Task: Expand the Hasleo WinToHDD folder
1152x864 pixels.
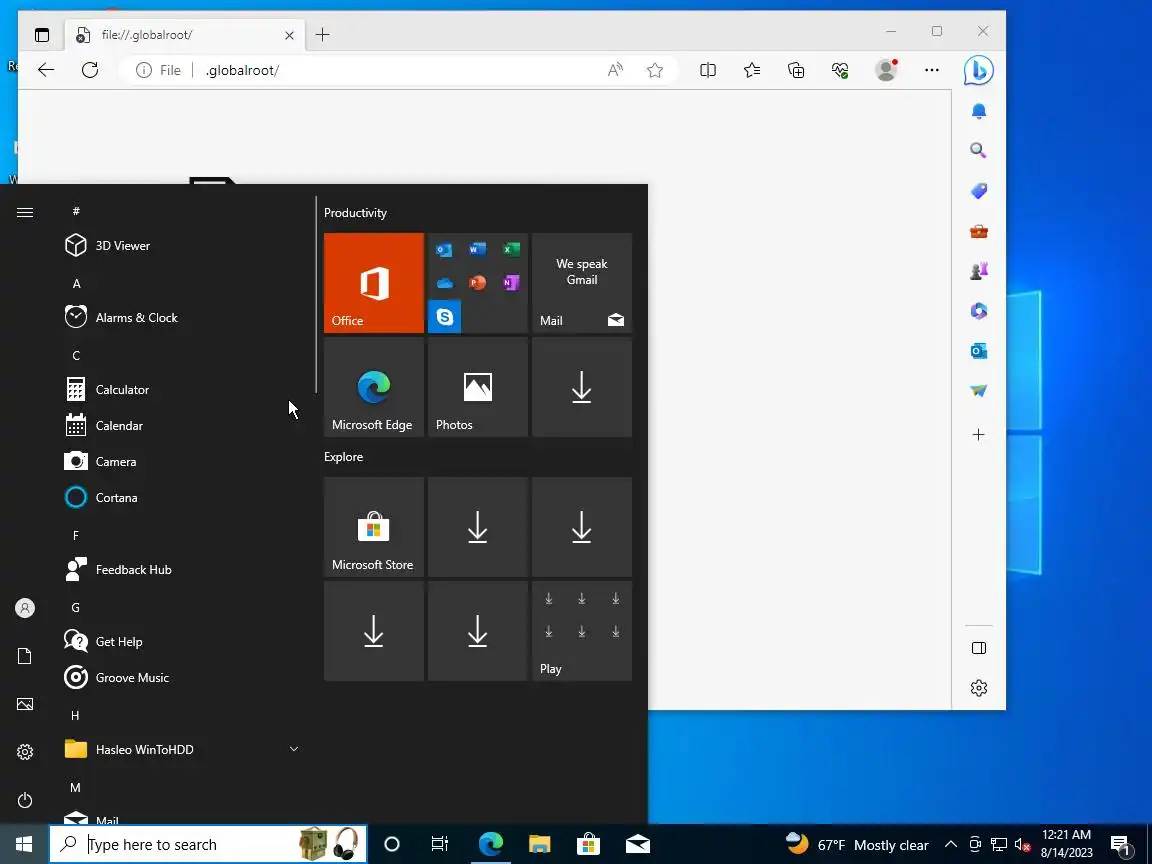Action: [180, 749]
